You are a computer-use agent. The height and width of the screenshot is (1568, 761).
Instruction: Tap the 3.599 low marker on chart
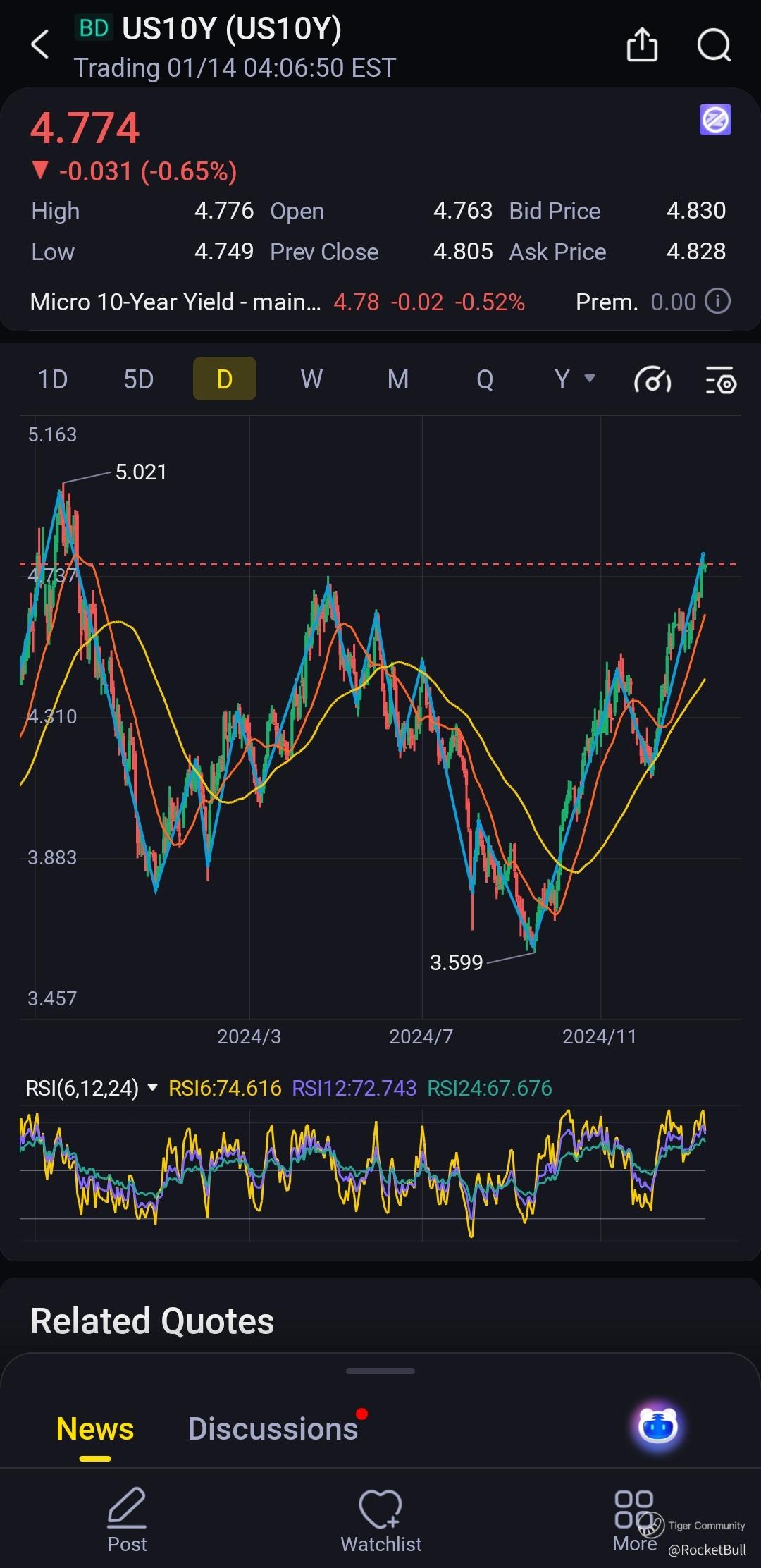point(457,962)
